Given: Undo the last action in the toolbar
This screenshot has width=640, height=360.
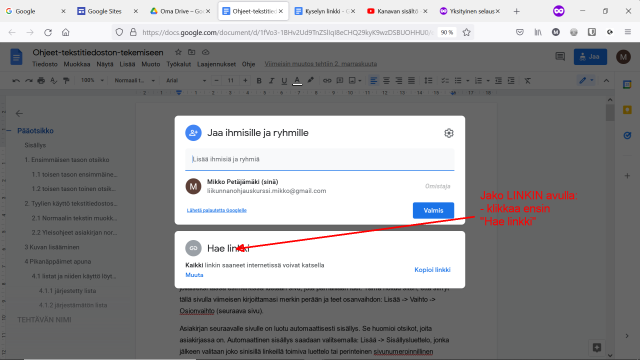Looking at the screenshot, I should (16, 81).
